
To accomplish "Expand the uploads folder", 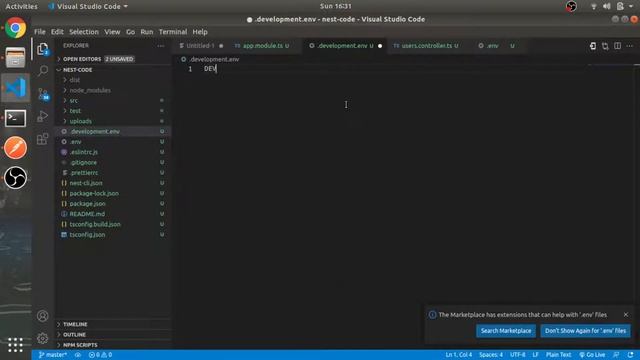I will (x=113, y=121).
